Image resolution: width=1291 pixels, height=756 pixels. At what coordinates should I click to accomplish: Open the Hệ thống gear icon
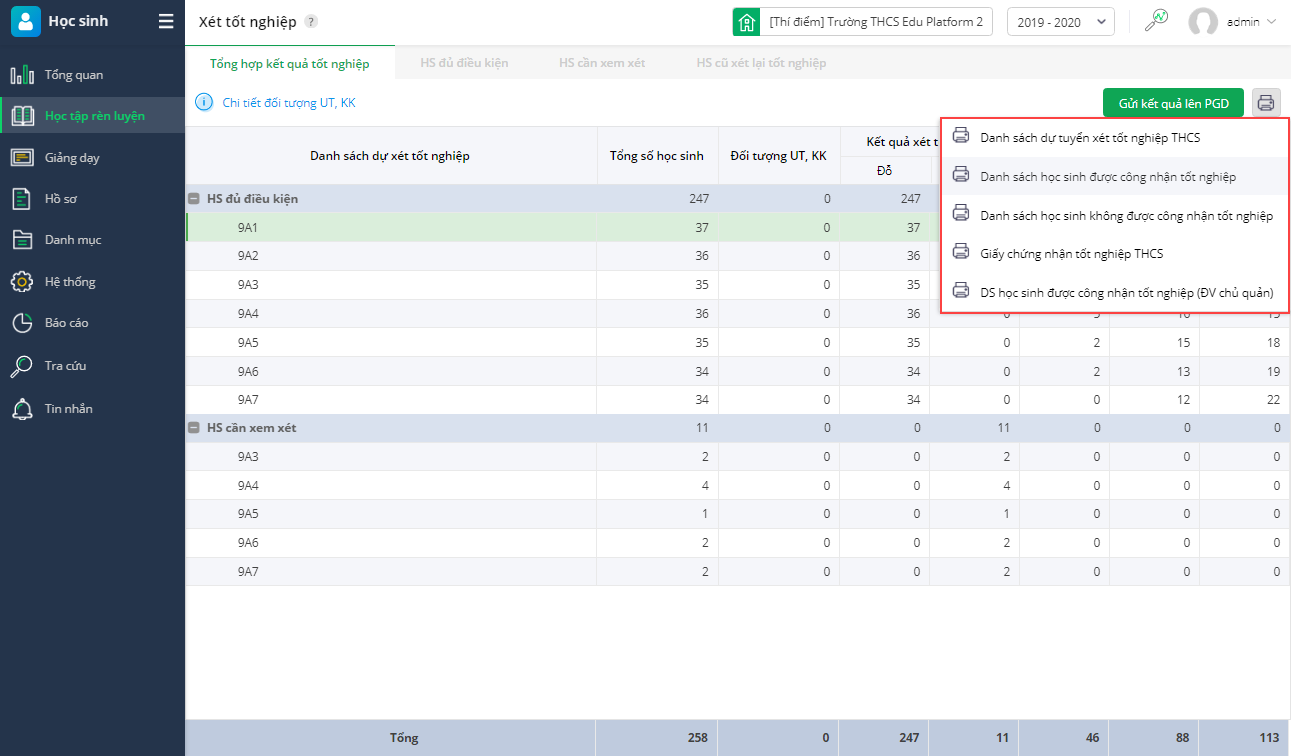(x=22, y=282)
